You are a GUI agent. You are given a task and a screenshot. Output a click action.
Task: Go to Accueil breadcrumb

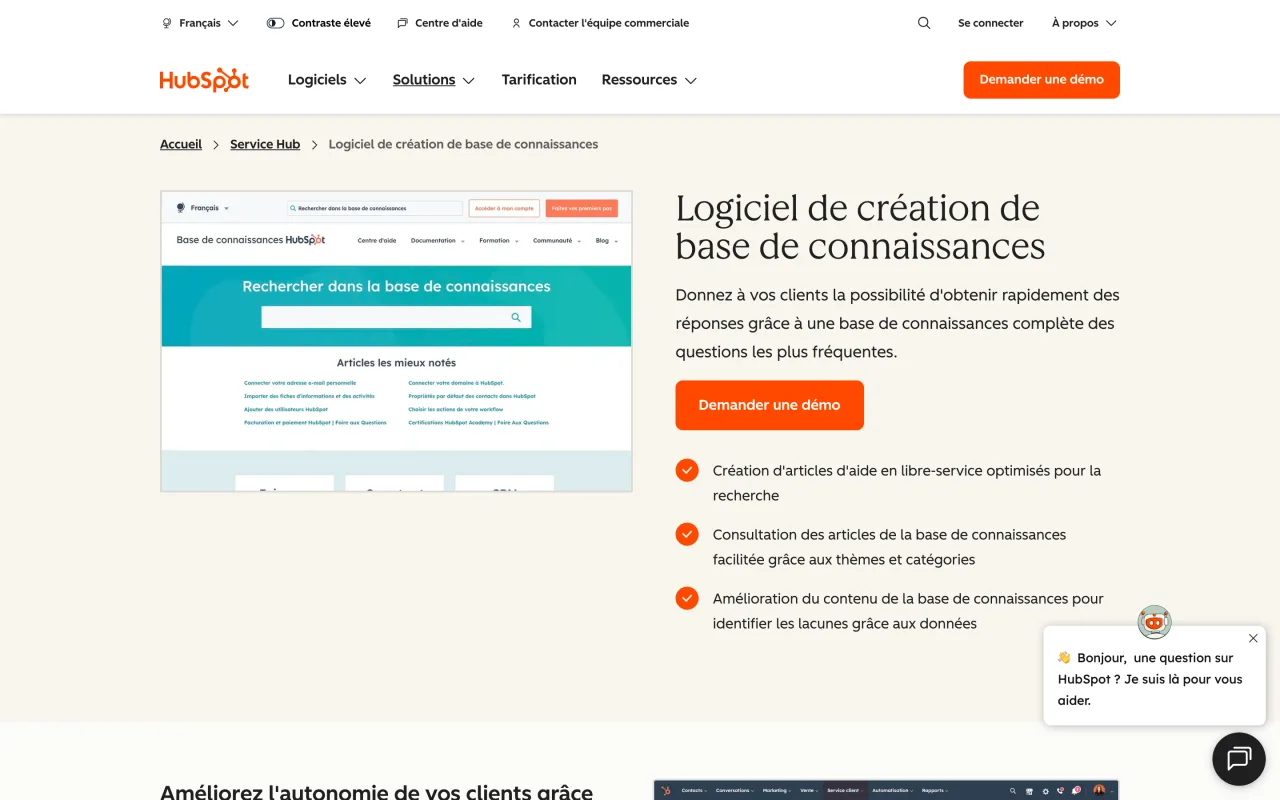click(181, 144)
